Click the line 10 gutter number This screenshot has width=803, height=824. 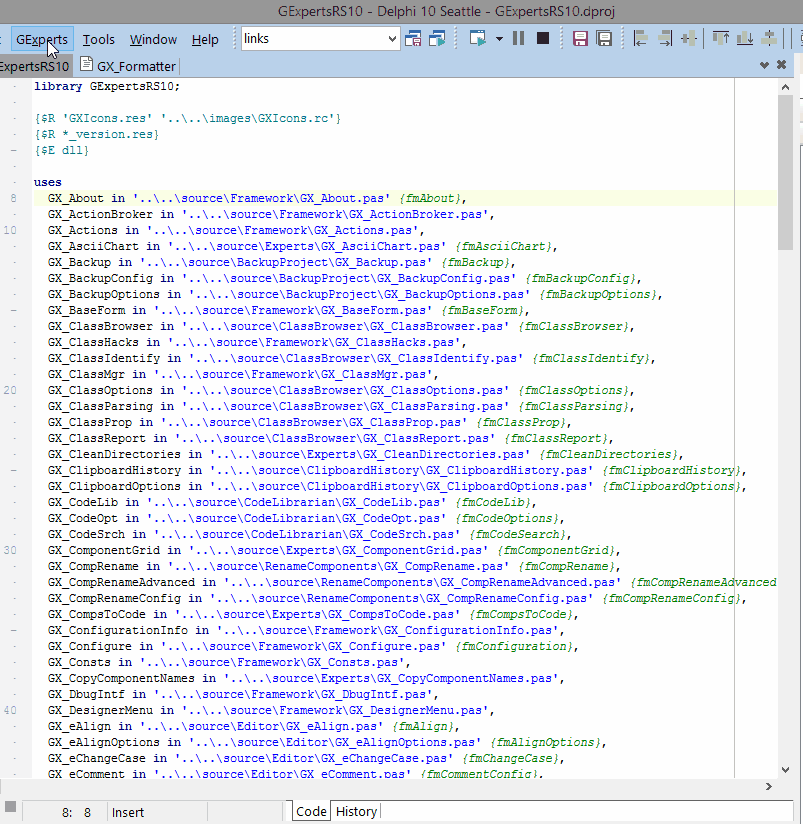10,230
